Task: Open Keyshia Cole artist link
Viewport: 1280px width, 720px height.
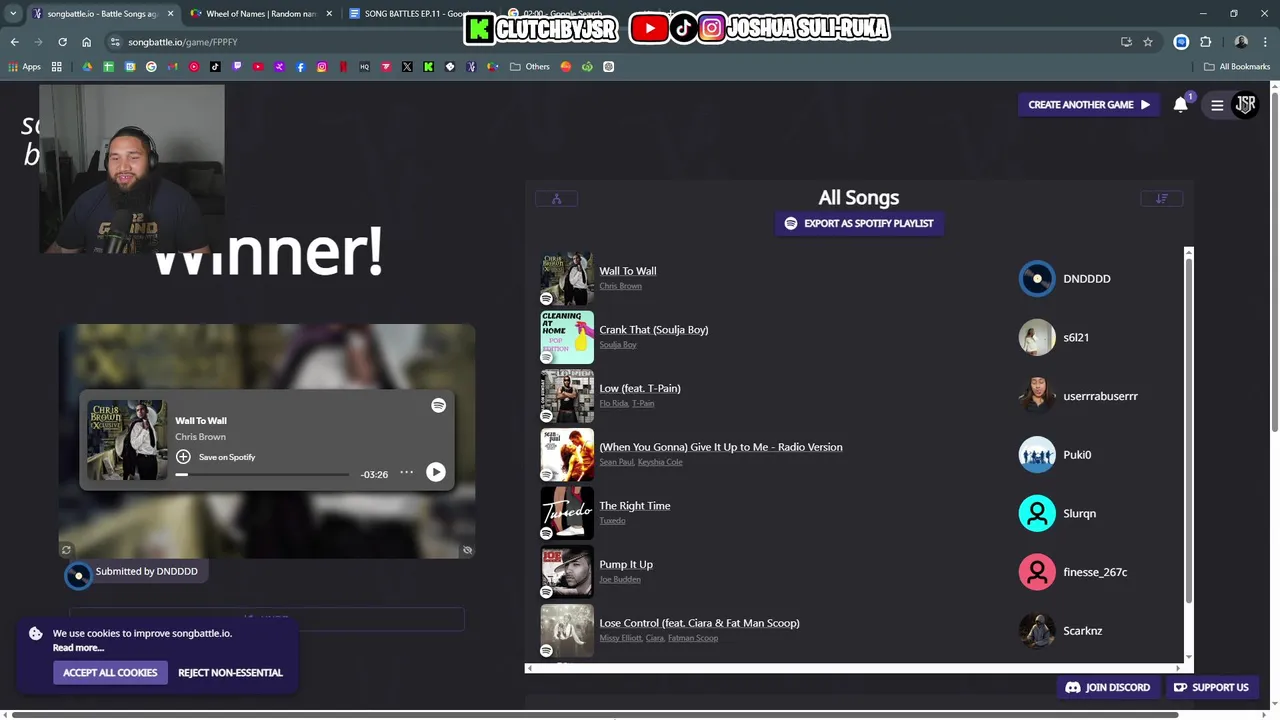Action: [660, 462]
